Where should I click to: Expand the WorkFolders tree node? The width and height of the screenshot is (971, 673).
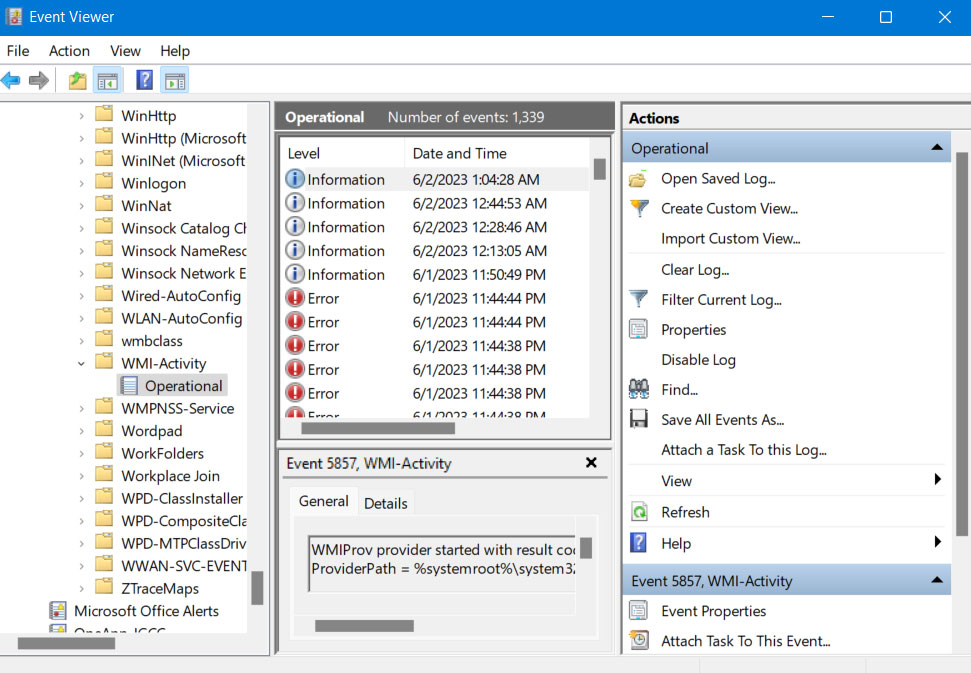point(81,453)
